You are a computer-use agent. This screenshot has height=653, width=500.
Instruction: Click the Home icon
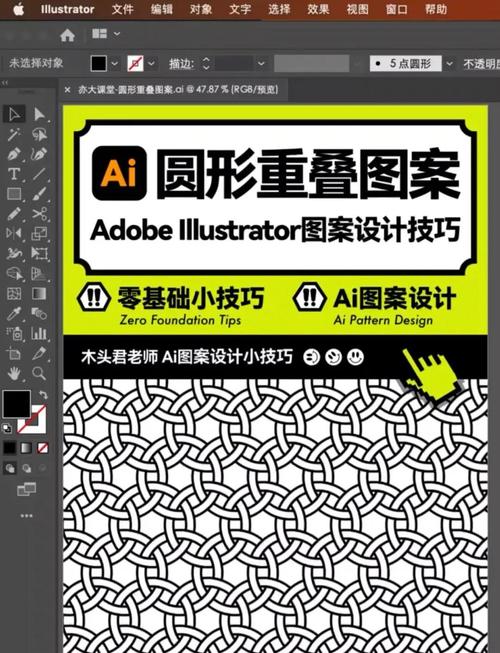(x=67, y=35)
